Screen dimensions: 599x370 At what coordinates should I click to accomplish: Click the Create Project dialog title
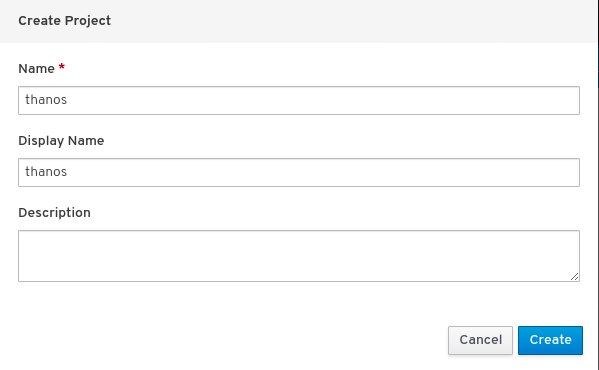pos(65,21)
